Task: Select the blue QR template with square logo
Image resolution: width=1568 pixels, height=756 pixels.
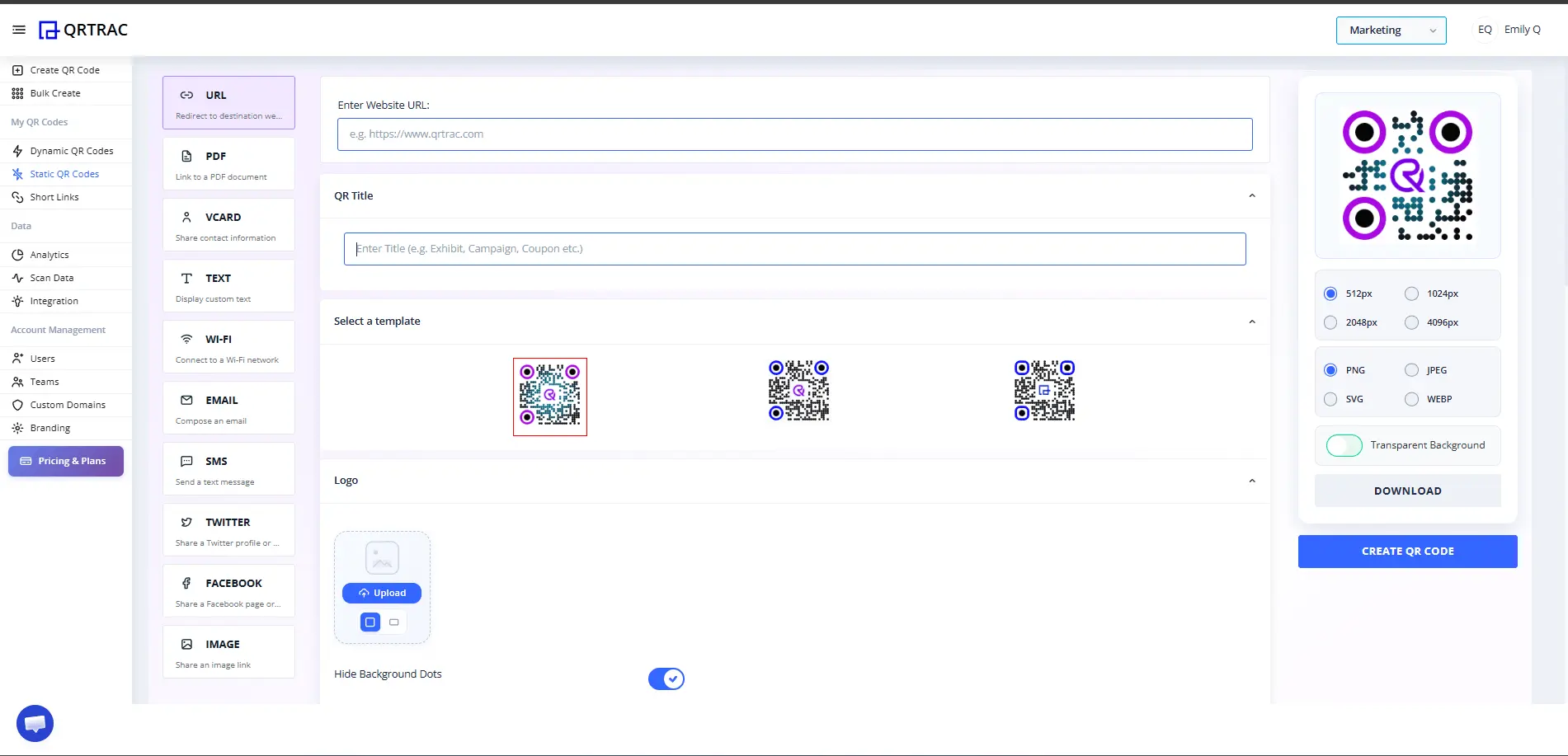Action: pyautogui.click(x=1044, y=391)
